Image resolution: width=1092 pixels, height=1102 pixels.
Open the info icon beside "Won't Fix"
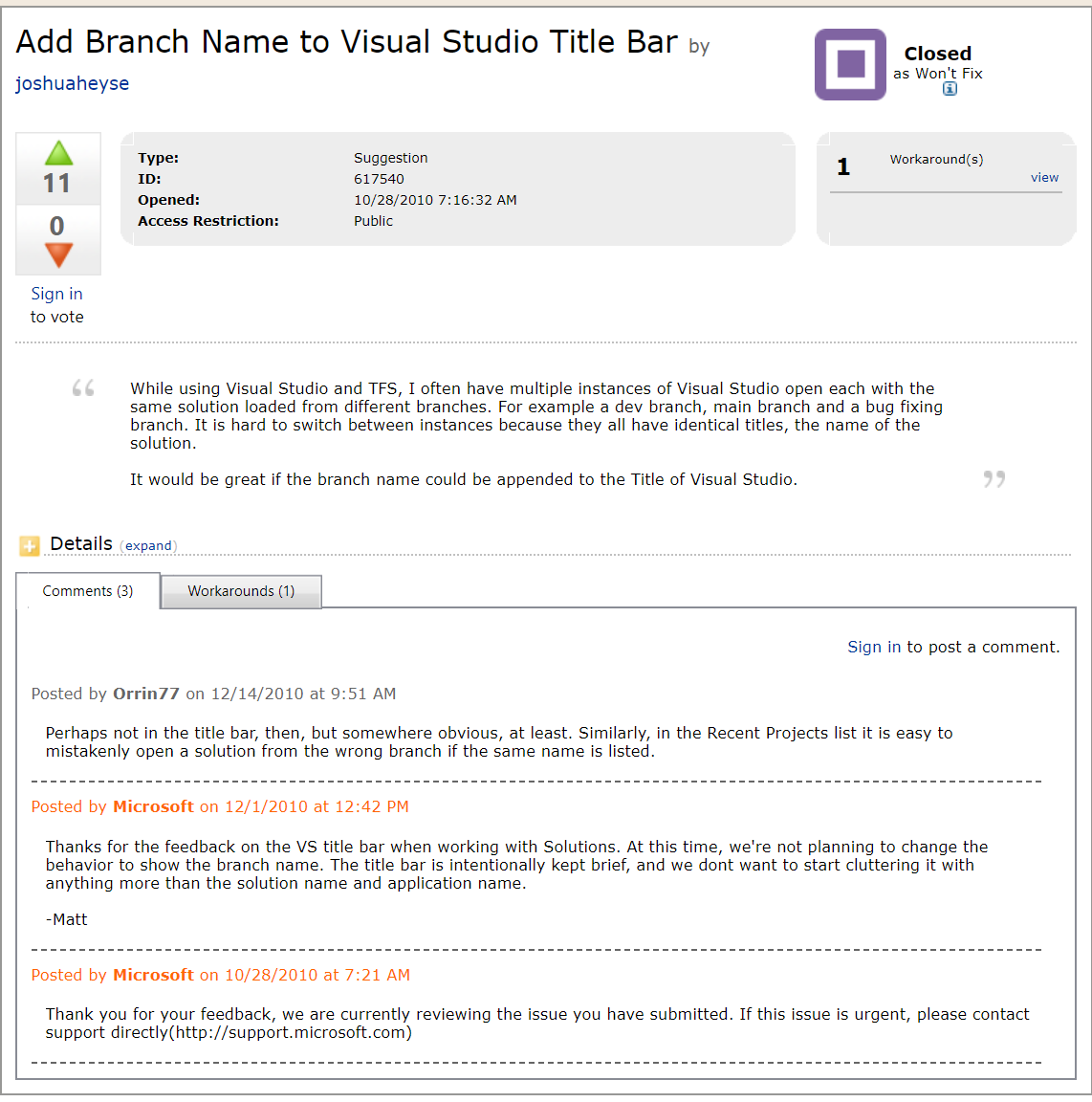click(949, 88)
